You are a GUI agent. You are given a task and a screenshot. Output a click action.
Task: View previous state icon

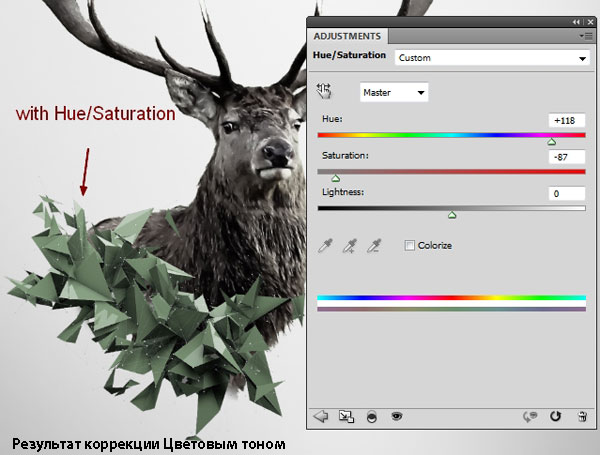pos(530,416)
